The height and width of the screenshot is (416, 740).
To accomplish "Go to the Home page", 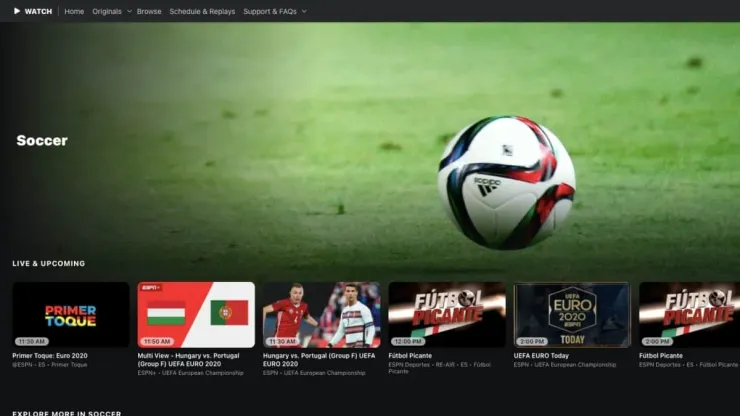I will click(x=74, y=11).
